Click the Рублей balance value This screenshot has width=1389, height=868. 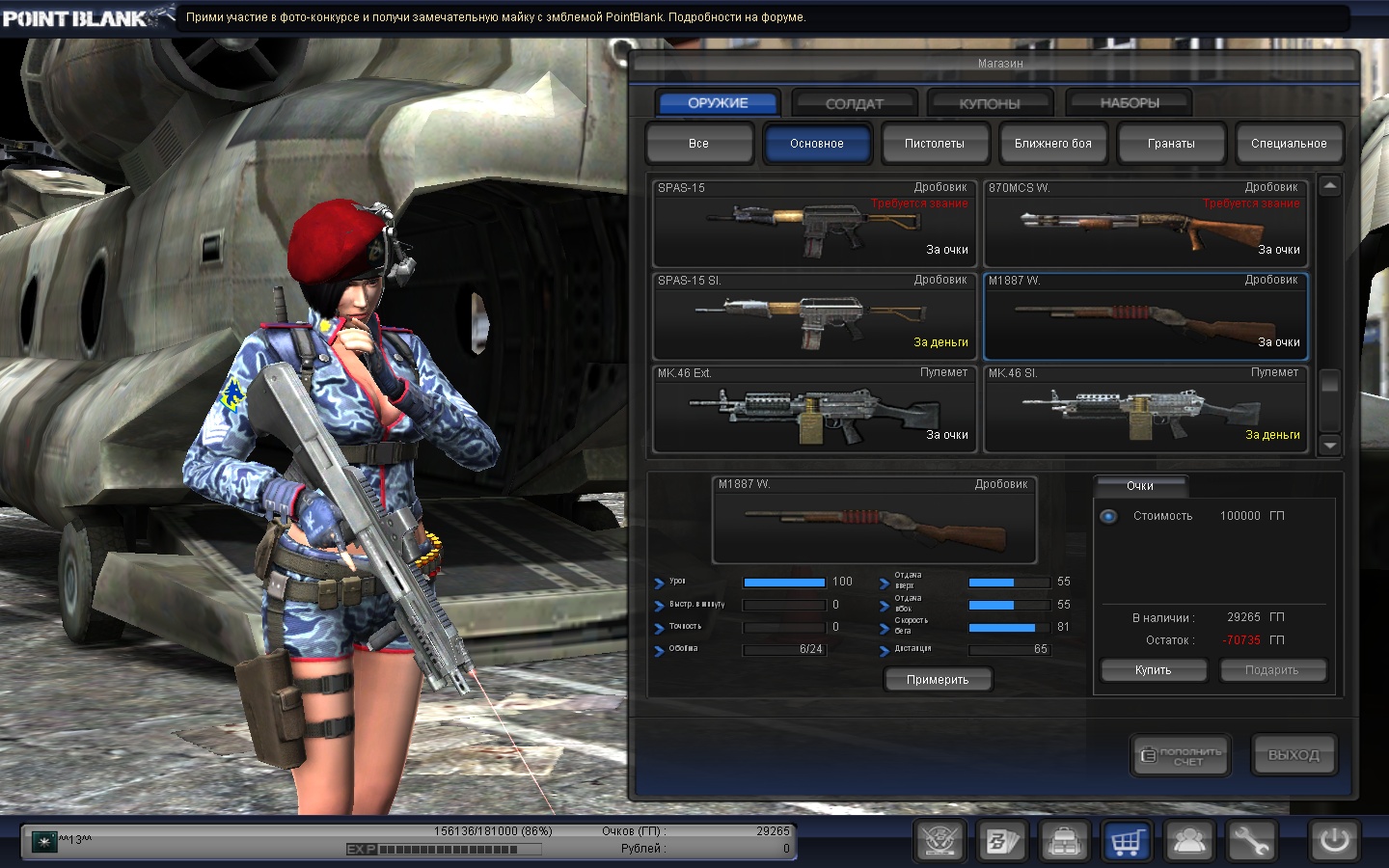click(786, 849)
